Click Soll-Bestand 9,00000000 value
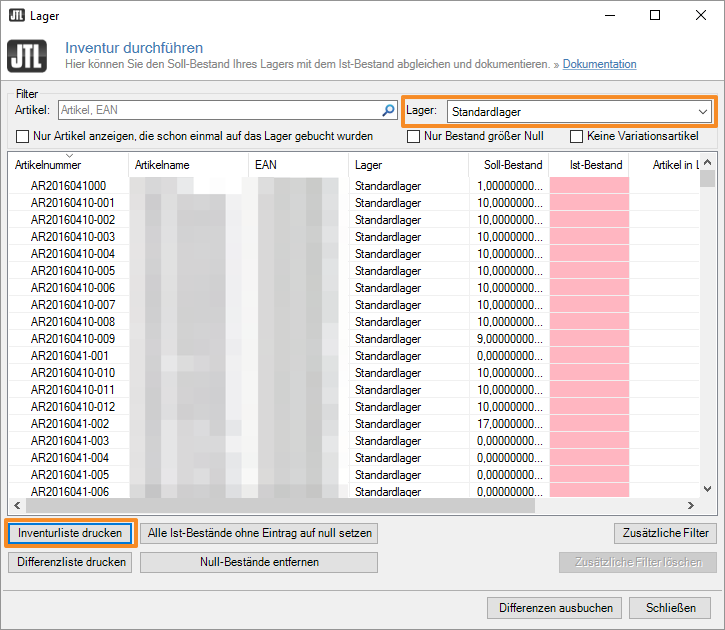This screenshot has width=725, height=630. (x=510, y=339)
